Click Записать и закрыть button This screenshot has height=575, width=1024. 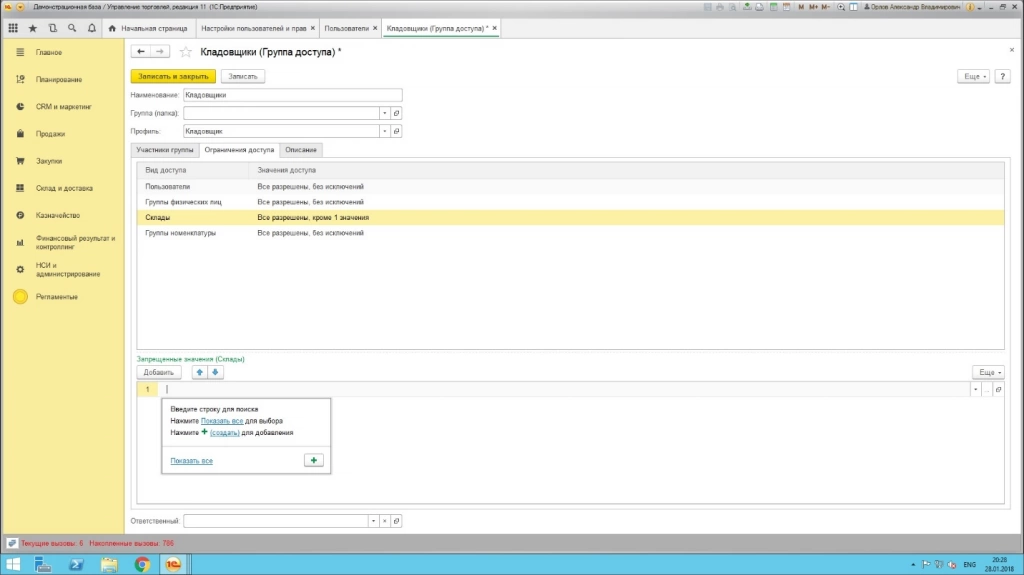pyautogui.click(x=173, y=76)
